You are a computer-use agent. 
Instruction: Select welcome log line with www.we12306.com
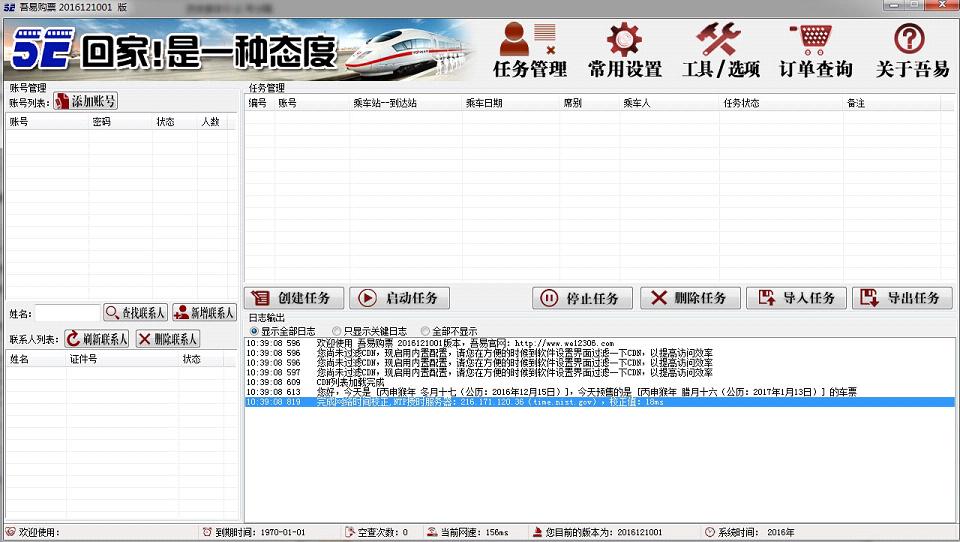tap(599, 344)
